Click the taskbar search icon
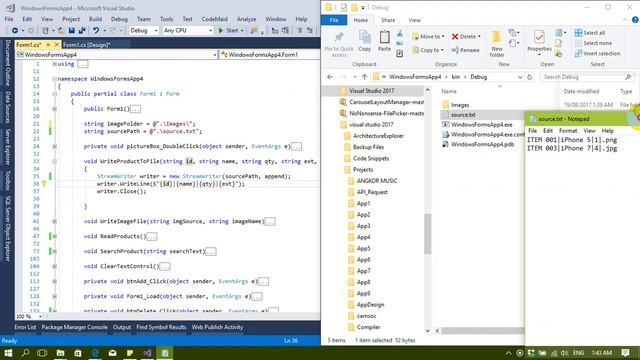This screenshot has height=360, width=640. pos(25,353)
